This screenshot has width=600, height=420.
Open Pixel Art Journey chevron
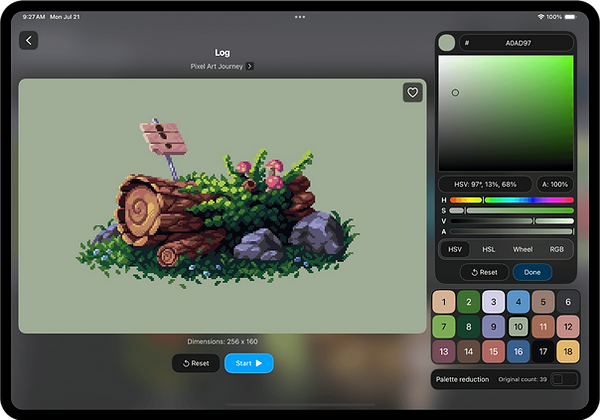(249, 66)
